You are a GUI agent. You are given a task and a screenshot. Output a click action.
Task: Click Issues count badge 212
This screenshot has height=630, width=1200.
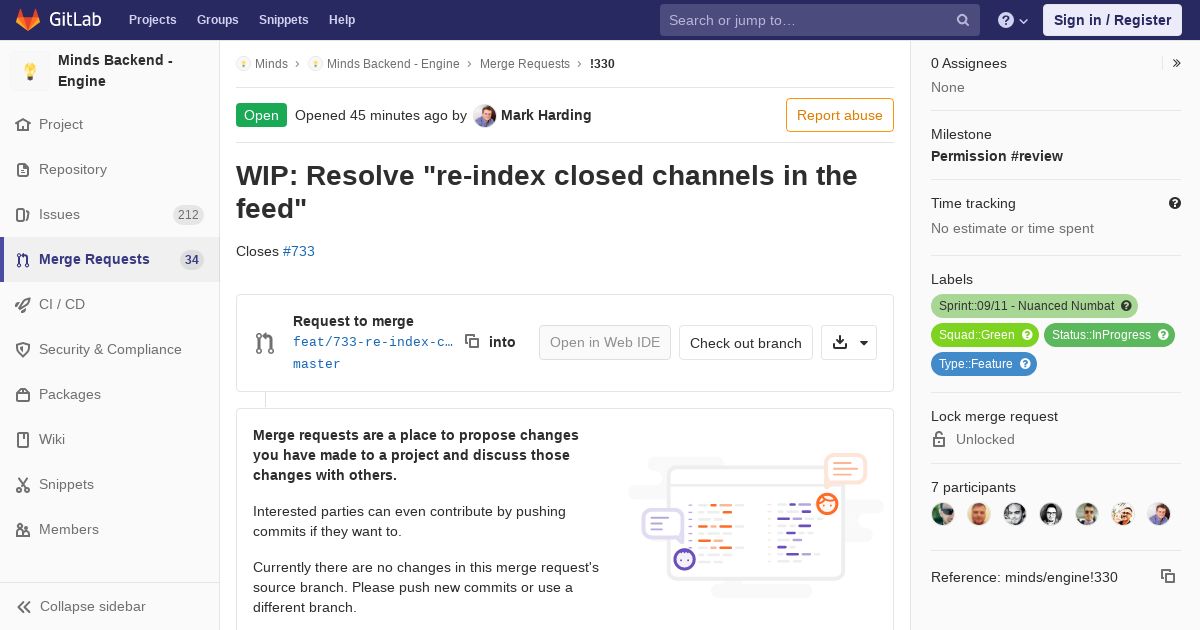tap(188, 215)
